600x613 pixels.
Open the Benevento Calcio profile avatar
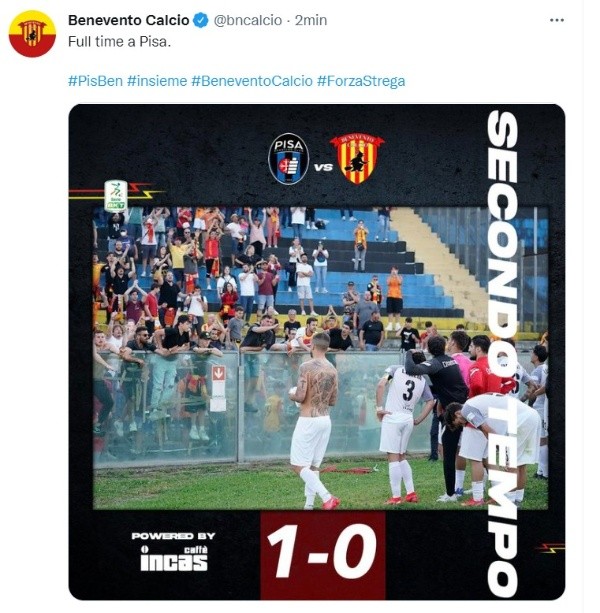click(x=32, y=34)
